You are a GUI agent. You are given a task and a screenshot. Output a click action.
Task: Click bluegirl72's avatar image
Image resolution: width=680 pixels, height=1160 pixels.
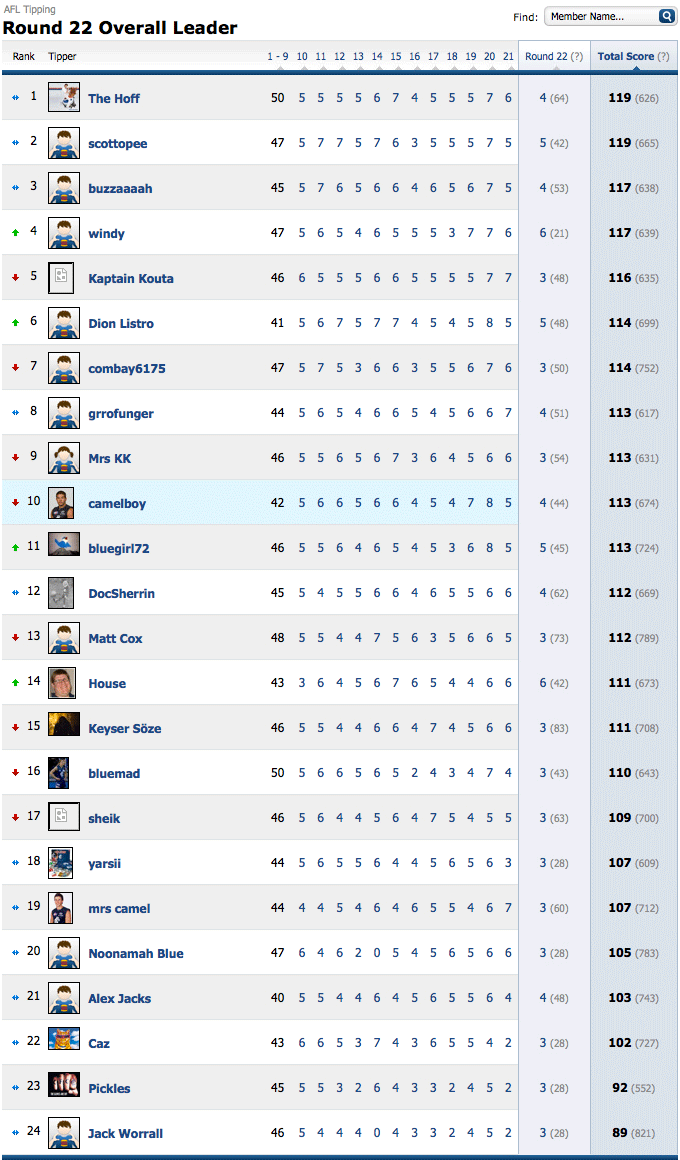click(x=64, y=544)
